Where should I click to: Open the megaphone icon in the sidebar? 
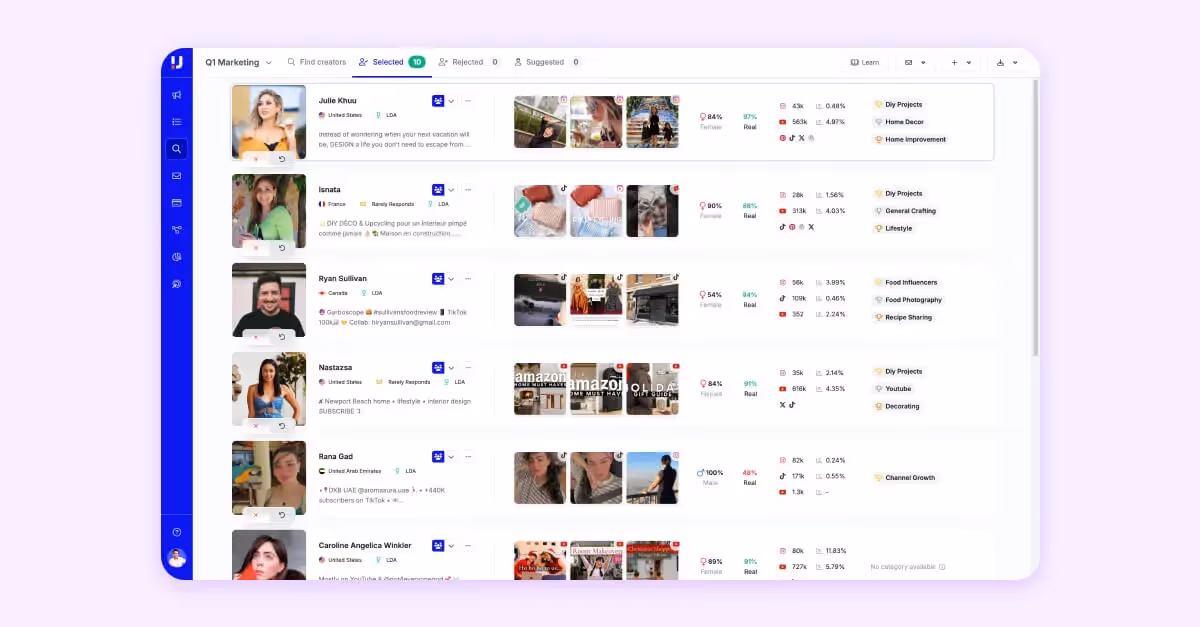(x=177, y=95)
